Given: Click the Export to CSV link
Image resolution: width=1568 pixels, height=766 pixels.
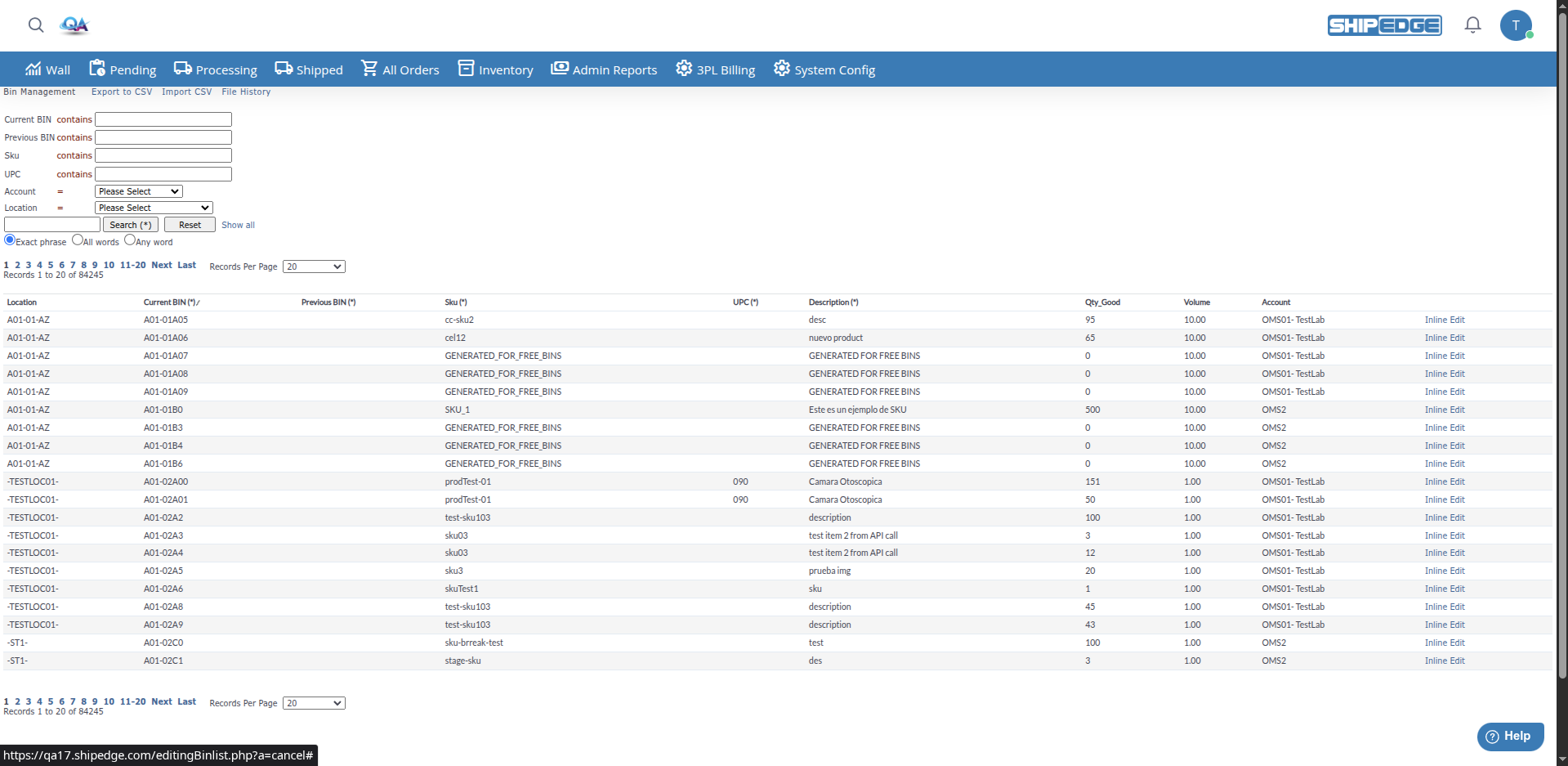Looking at the screenshot, I should pos(122,92).
